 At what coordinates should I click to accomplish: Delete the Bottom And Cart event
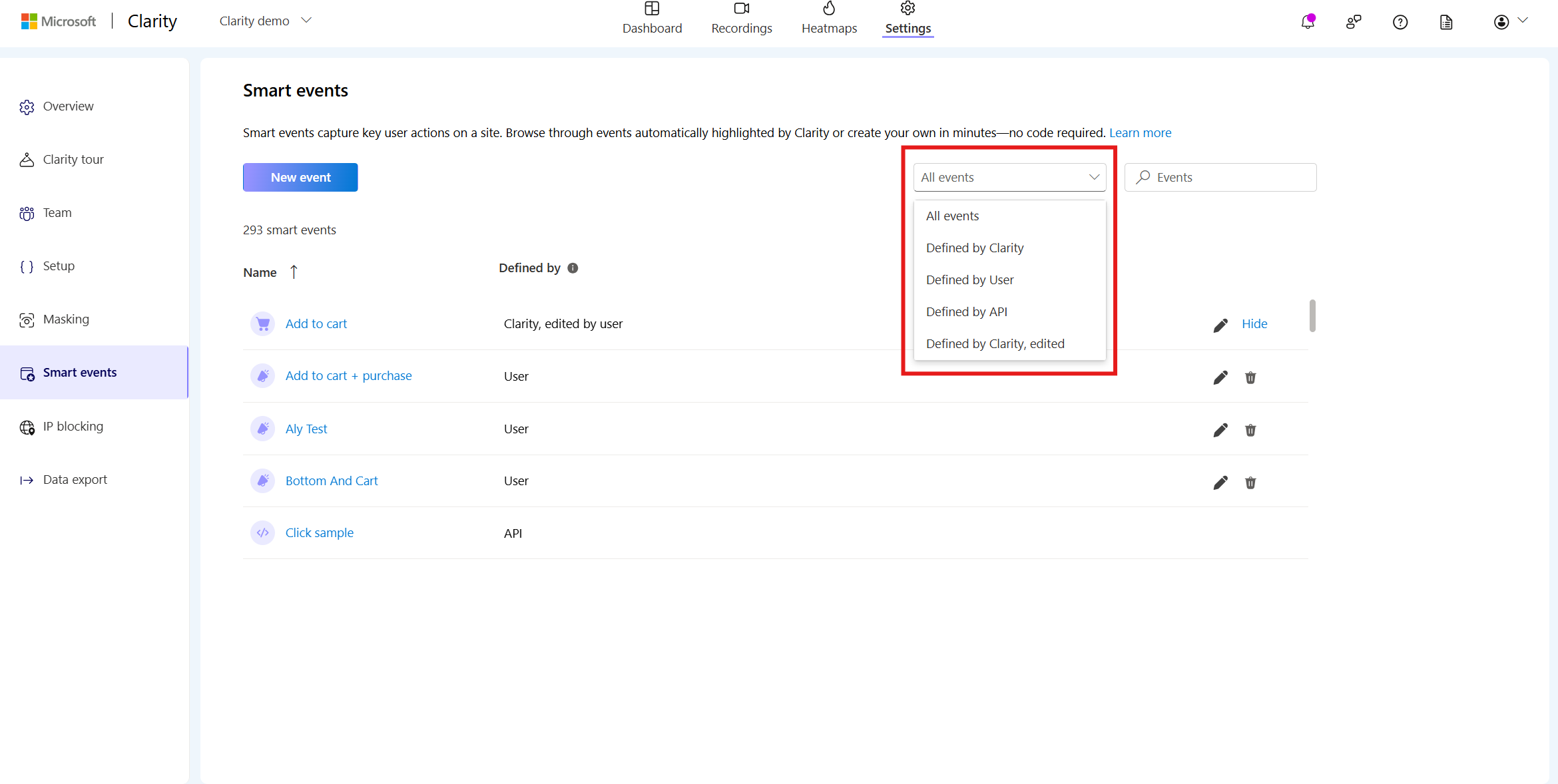(x=1250, y=483)
